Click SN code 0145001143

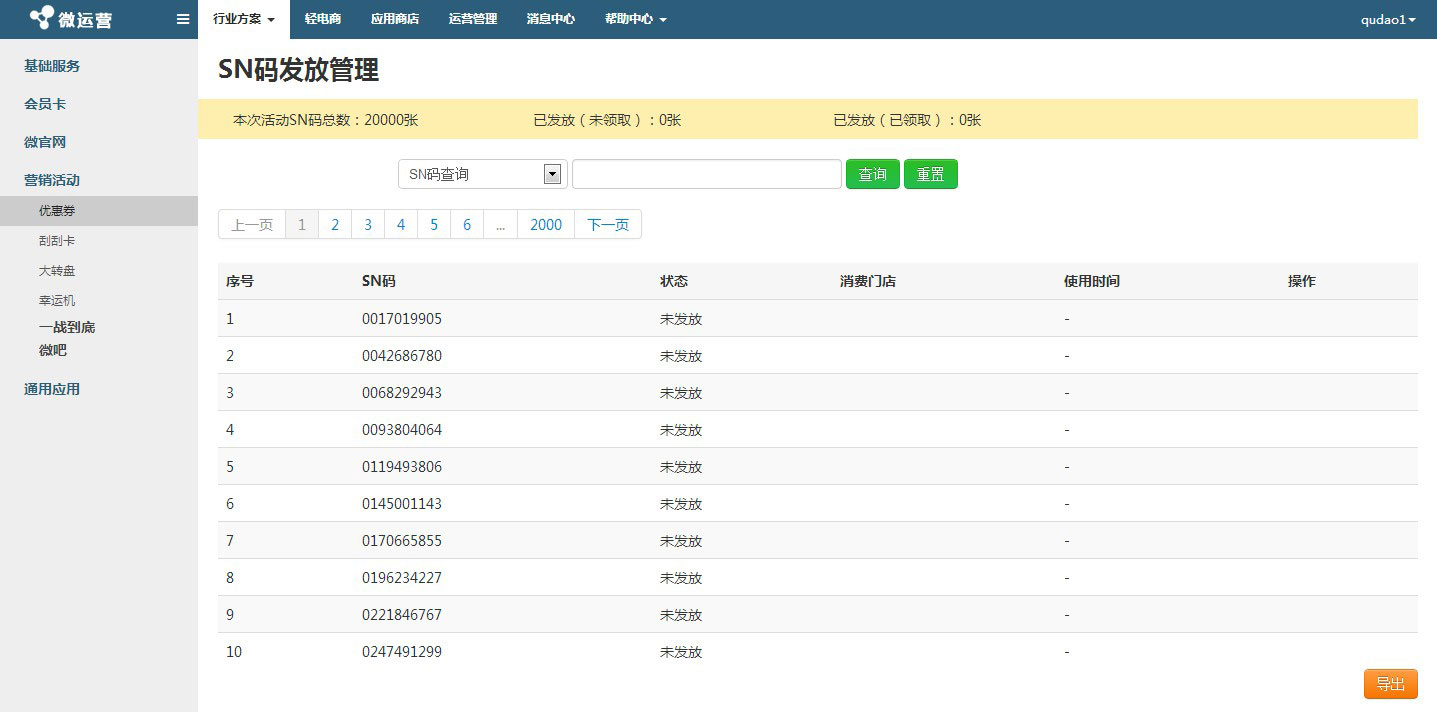point(402,504)
